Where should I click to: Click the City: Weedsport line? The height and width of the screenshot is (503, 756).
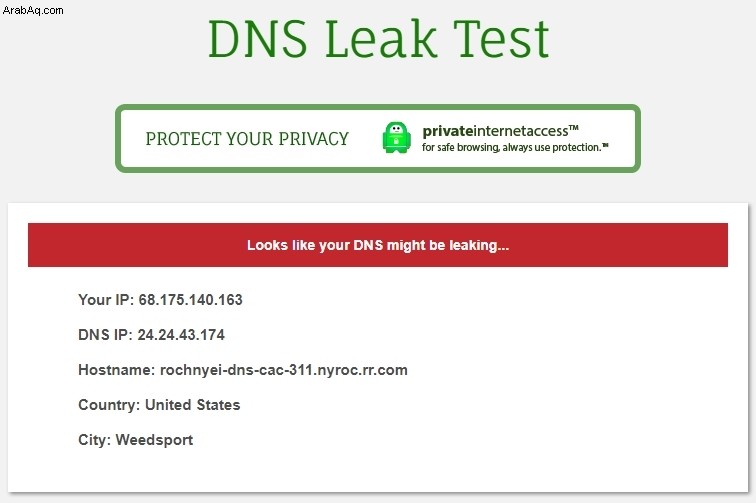pyautogui.click(x=135, y=440)
